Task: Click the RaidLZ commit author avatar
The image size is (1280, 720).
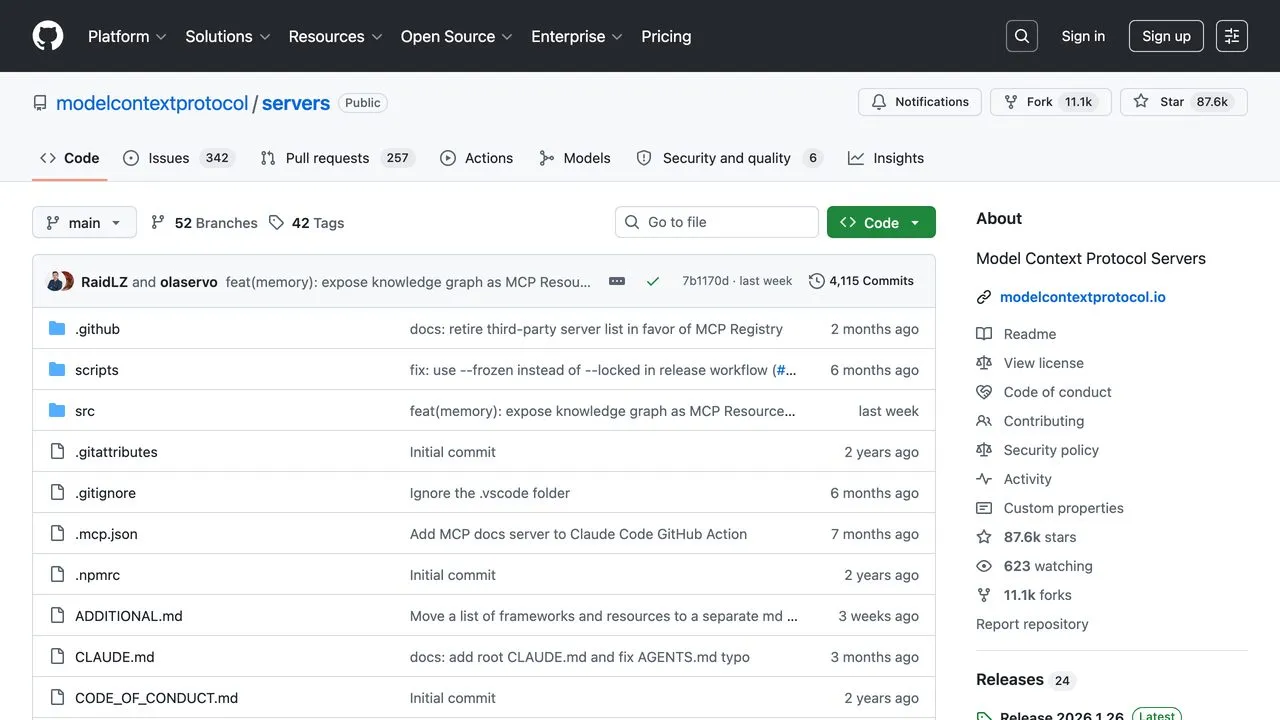Action: coord(55,282)
